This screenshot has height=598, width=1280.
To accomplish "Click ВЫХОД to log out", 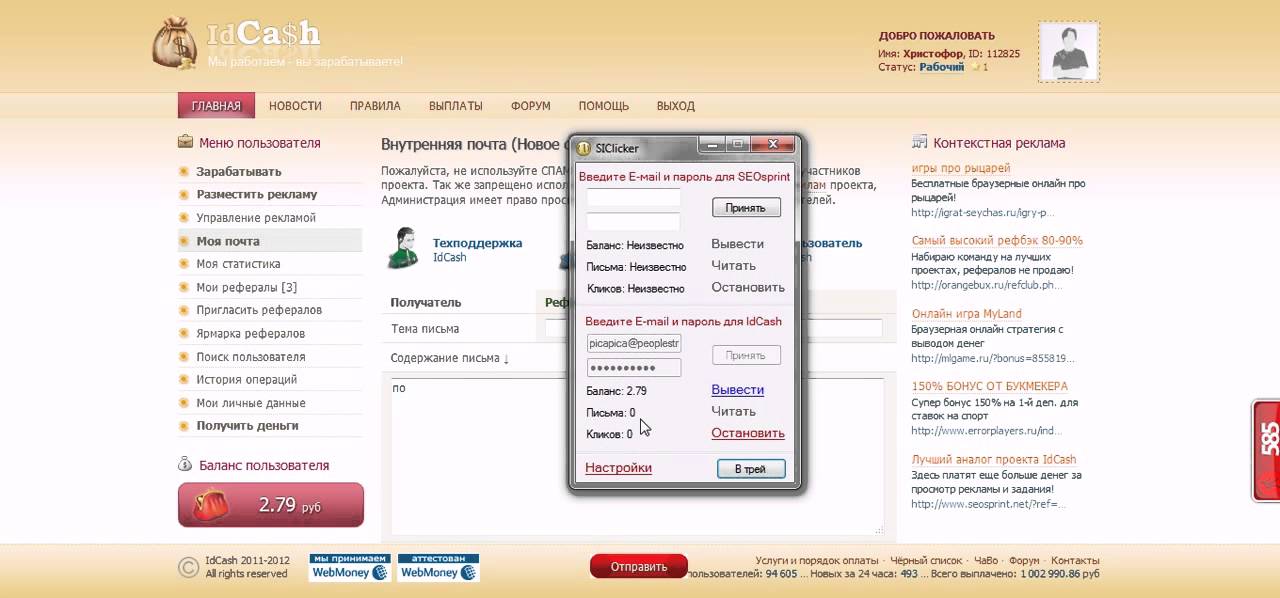I will 676,105.
